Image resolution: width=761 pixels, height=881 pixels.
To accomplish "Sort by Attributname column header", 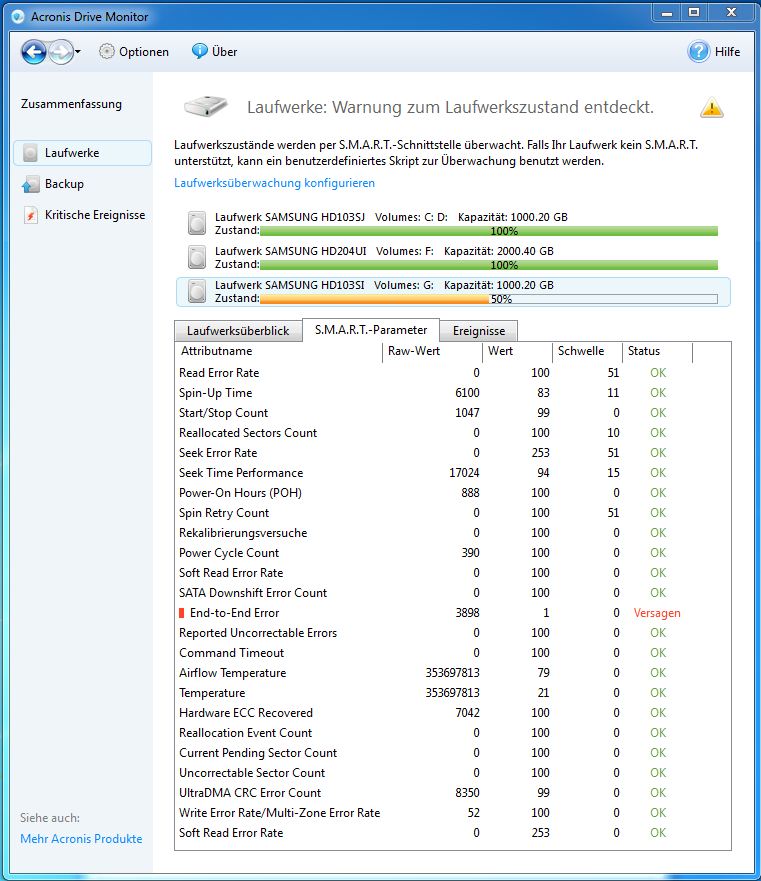I will coord(278,351).
